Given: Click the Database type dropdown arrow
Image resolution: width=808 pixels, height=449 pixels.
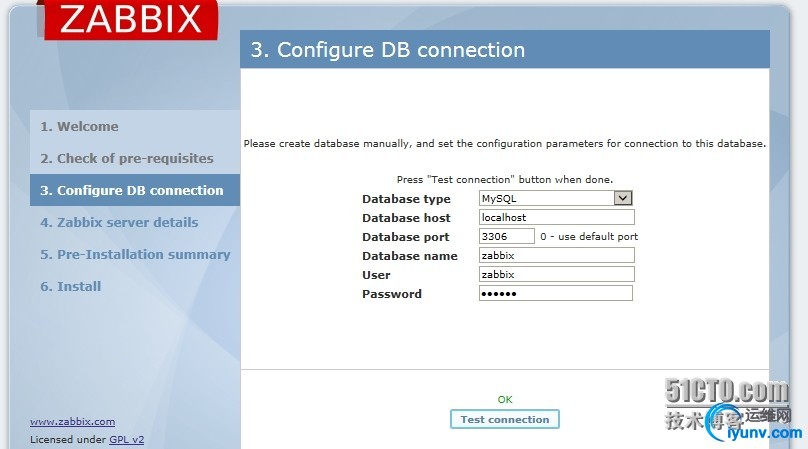Looking at the screenshot, I should pyautogui.click(x=623, y=199).
